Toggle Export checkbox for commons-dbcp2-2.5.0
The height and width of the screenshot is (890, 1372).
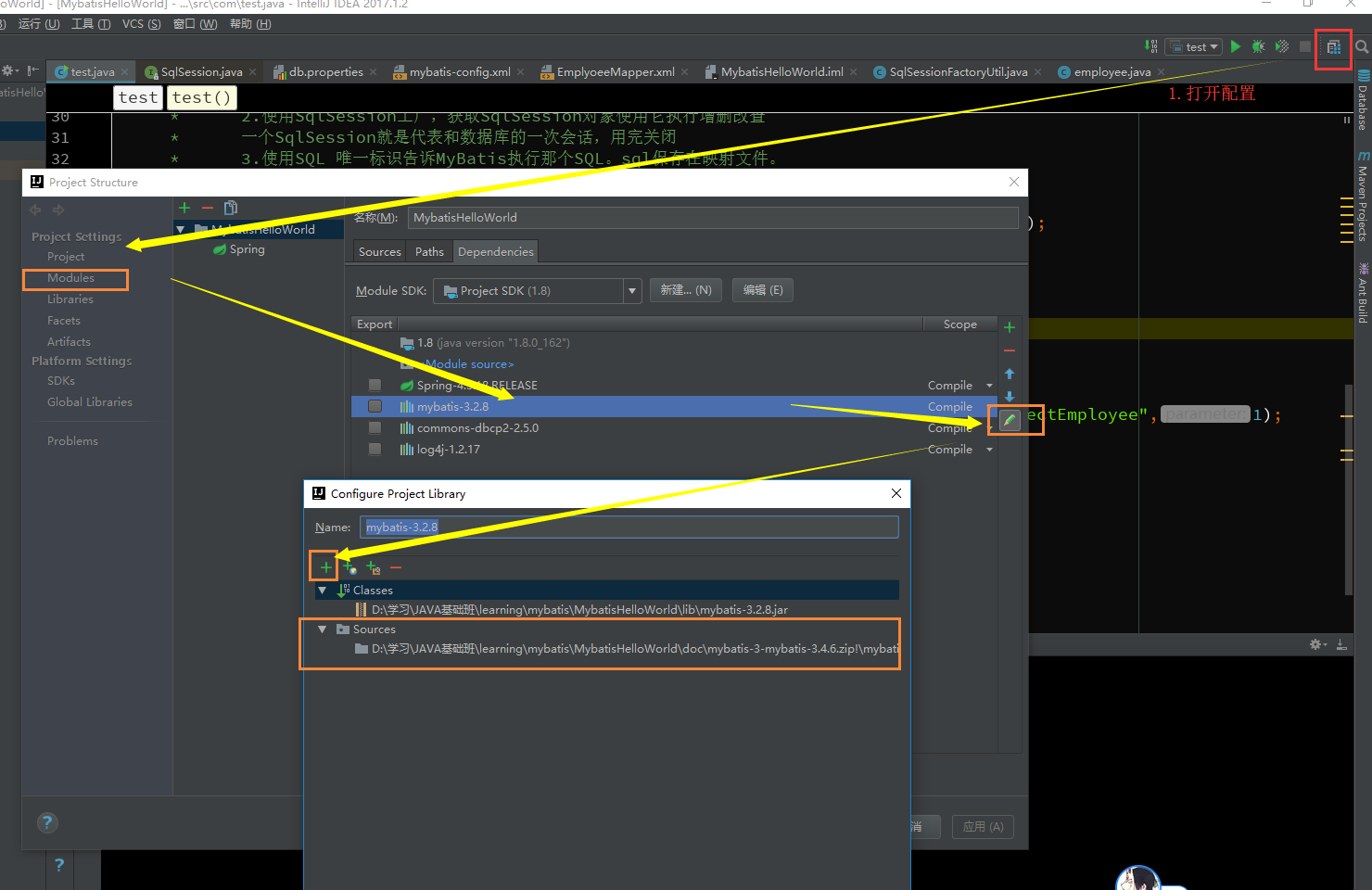pyautogui.click(x=375, y=427)
